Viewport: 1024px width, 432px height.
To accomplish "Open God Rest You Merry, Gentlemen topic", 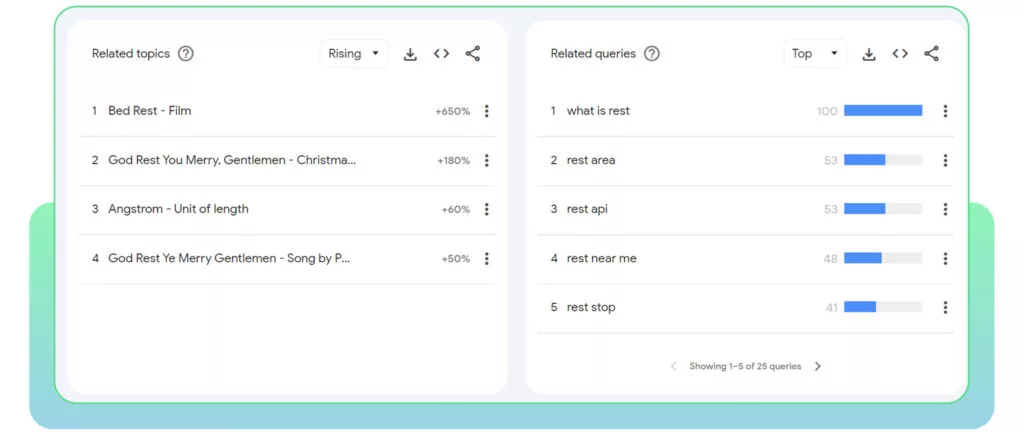I will [x=232, y=160].
